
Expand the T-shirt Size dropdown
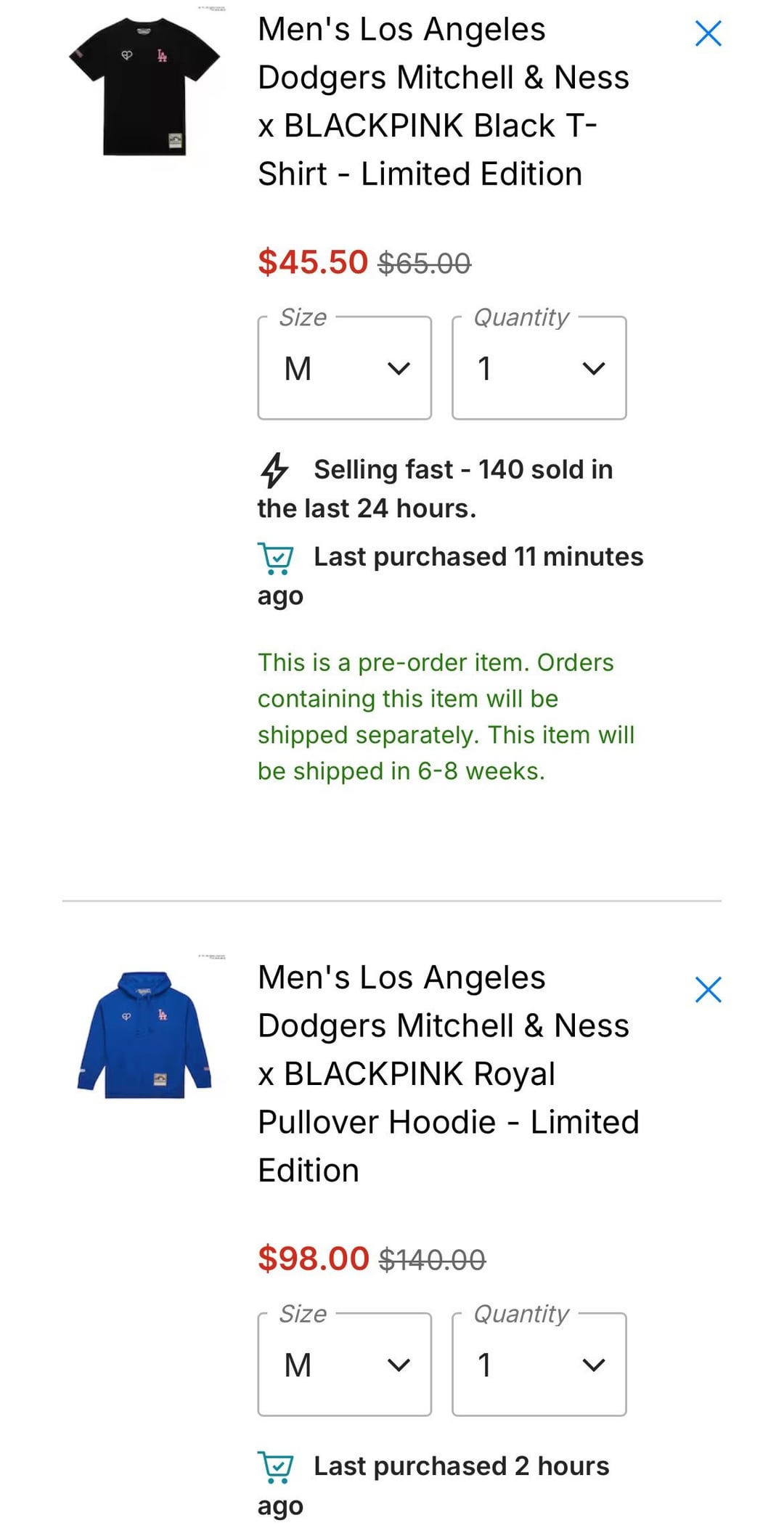[x=345, y=368]
